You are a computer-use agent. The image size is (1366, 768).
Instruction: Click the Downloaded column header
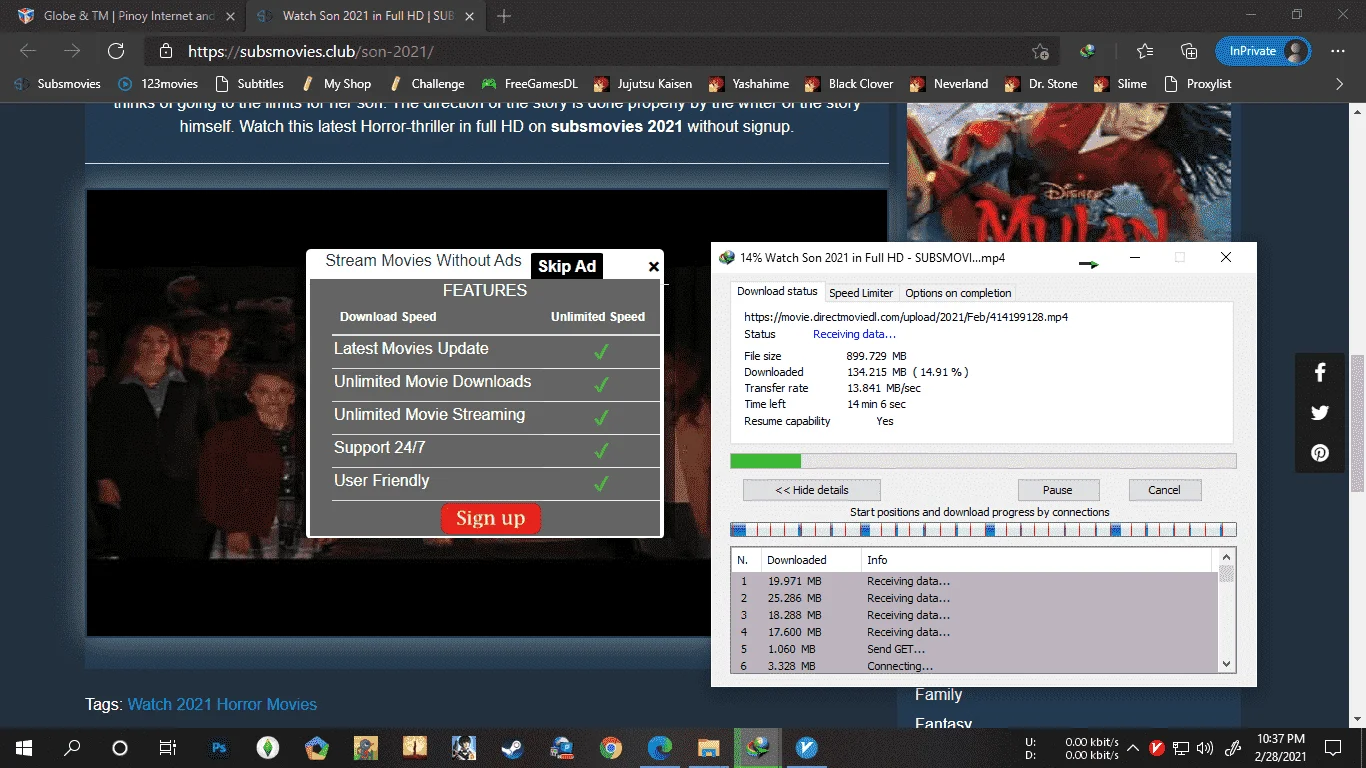coord(810,560)
